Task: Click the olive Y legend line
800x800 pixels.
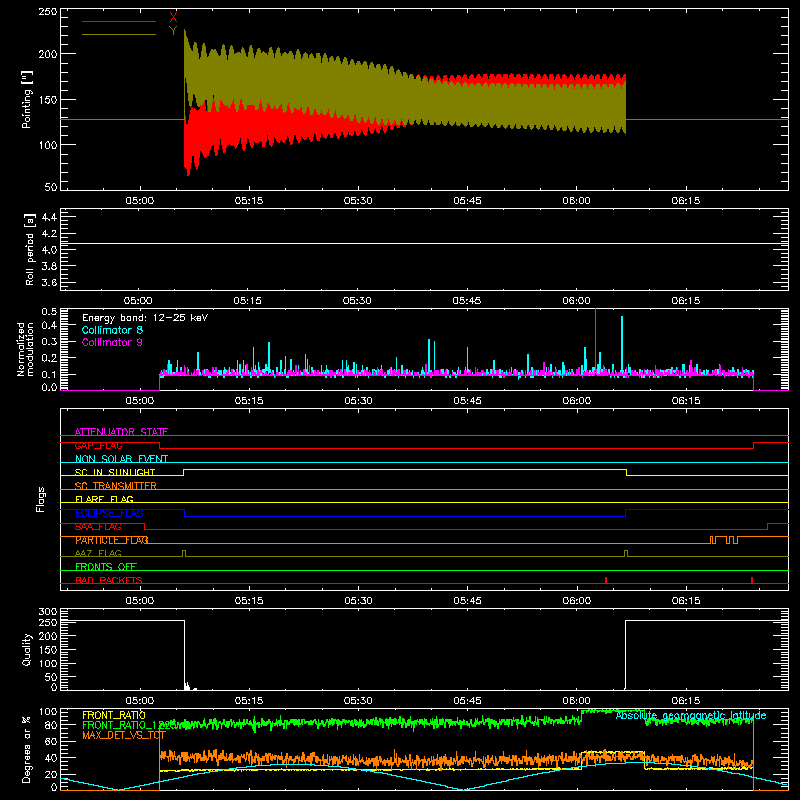Action: [x=118, y=35]
